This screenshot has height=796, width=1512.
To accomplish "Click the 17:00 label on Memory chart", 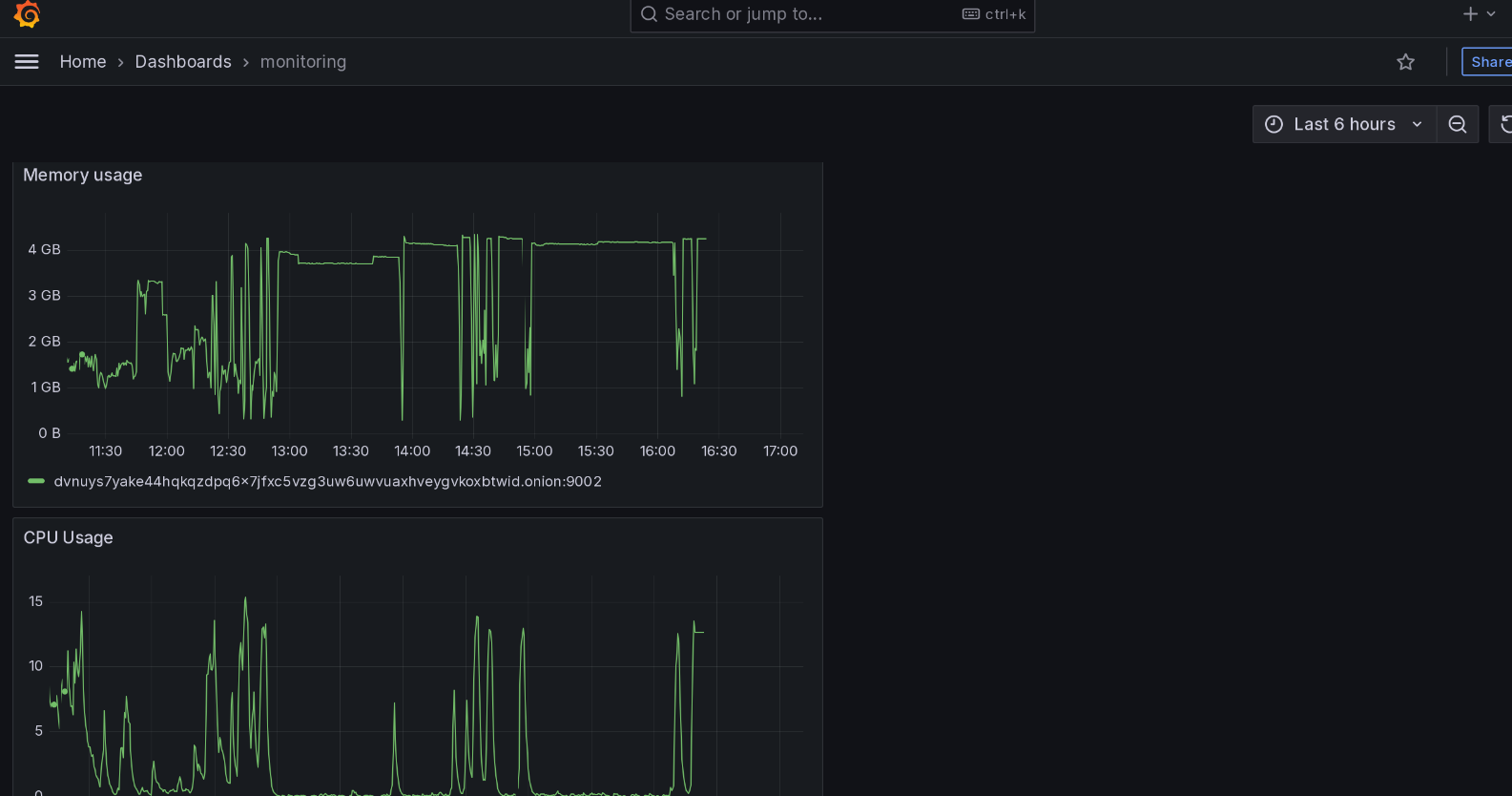I will [780, 450].
